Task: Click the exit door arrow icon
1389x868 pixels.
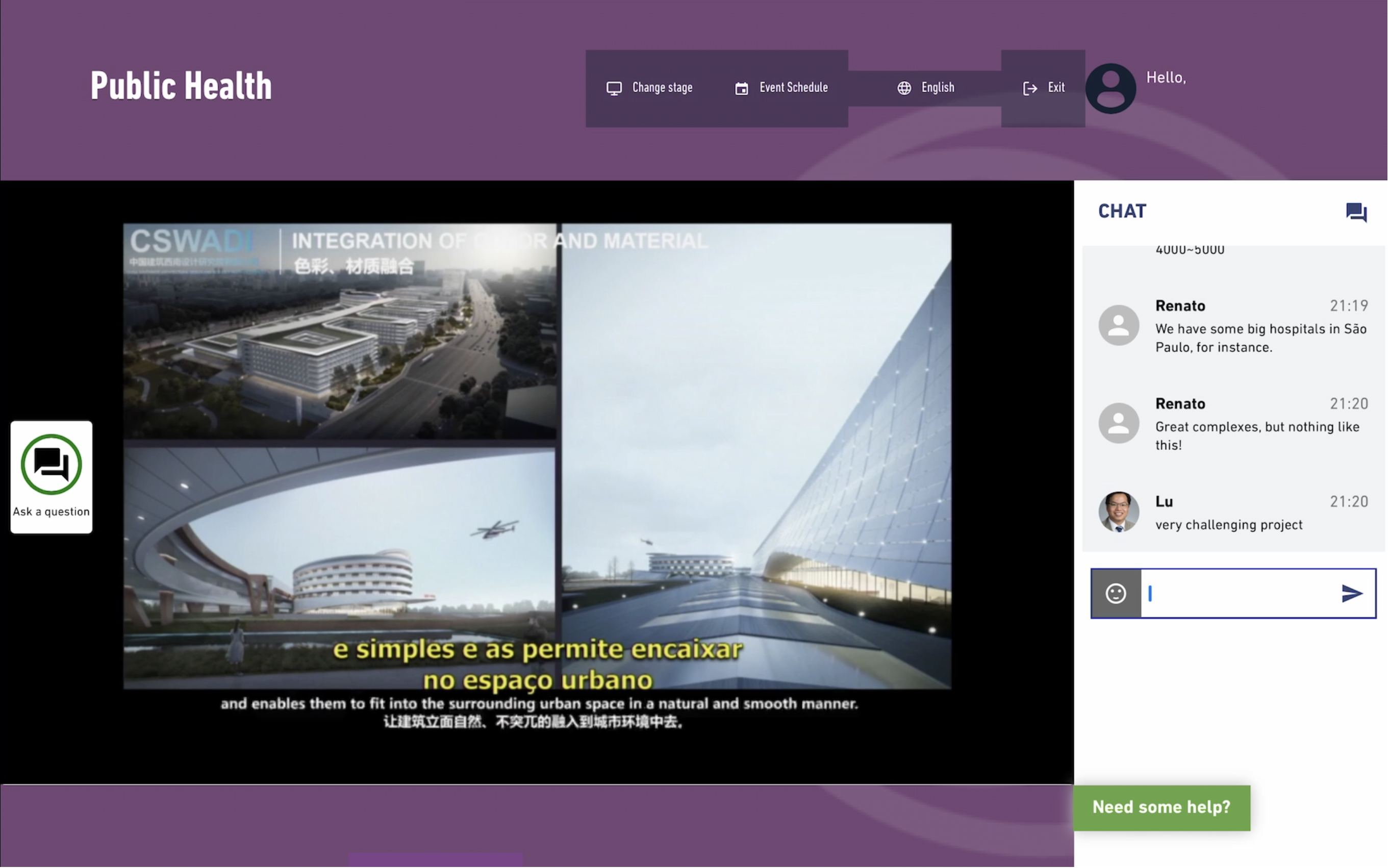Action: click(x=1029, y=88)
